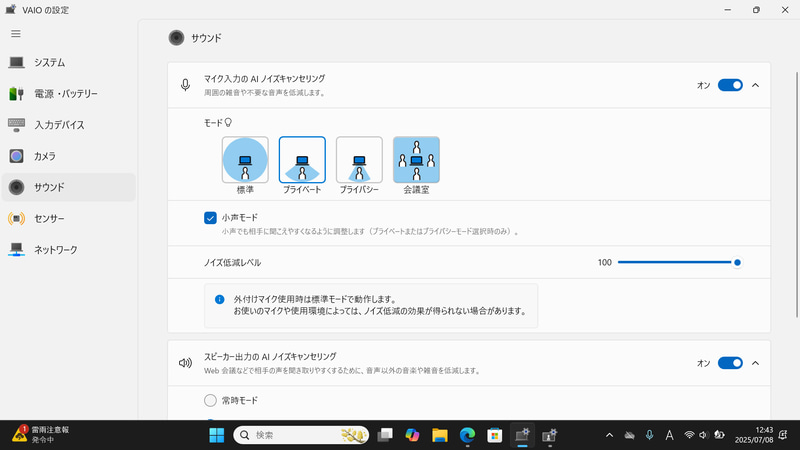Click the スピーカー出力の AI ノイズキャンセリング heading
This screenshot has height=450, width=800.
pos(270,356)
